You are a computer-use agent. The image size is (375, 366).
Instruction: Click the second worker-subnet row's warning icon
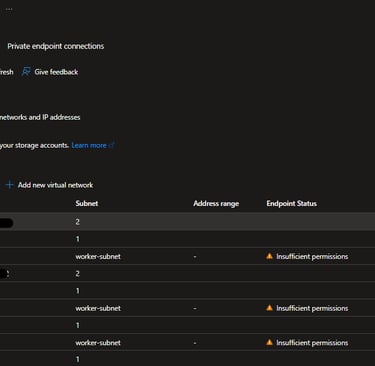[269, 308]
